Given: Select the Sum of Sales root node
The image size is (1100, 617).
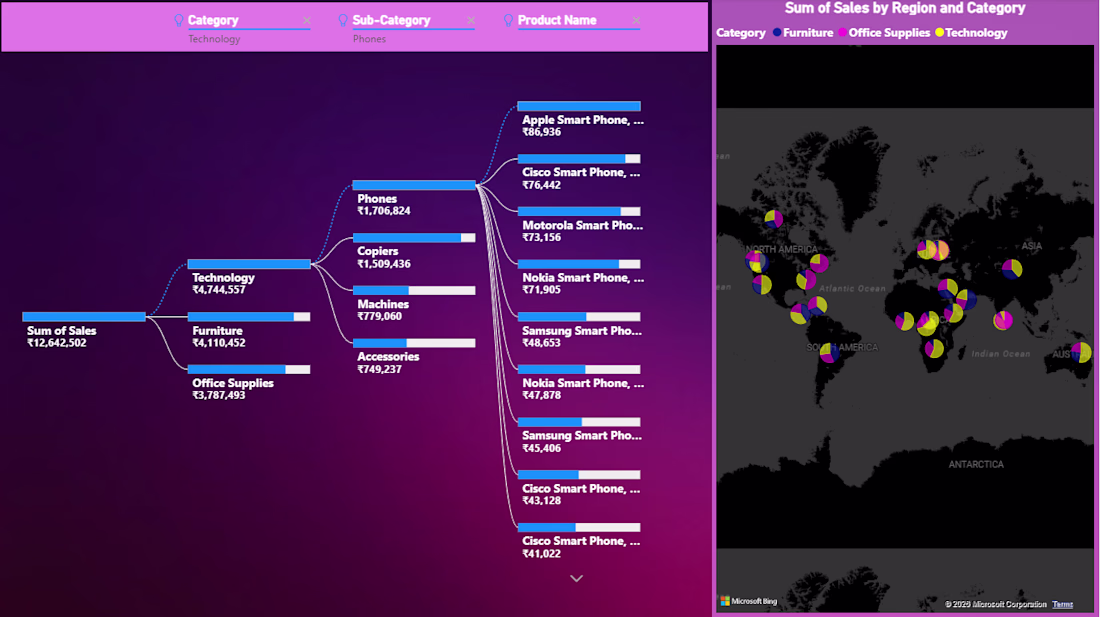Looking at the screenshot, I should click(x=84, y=317).
